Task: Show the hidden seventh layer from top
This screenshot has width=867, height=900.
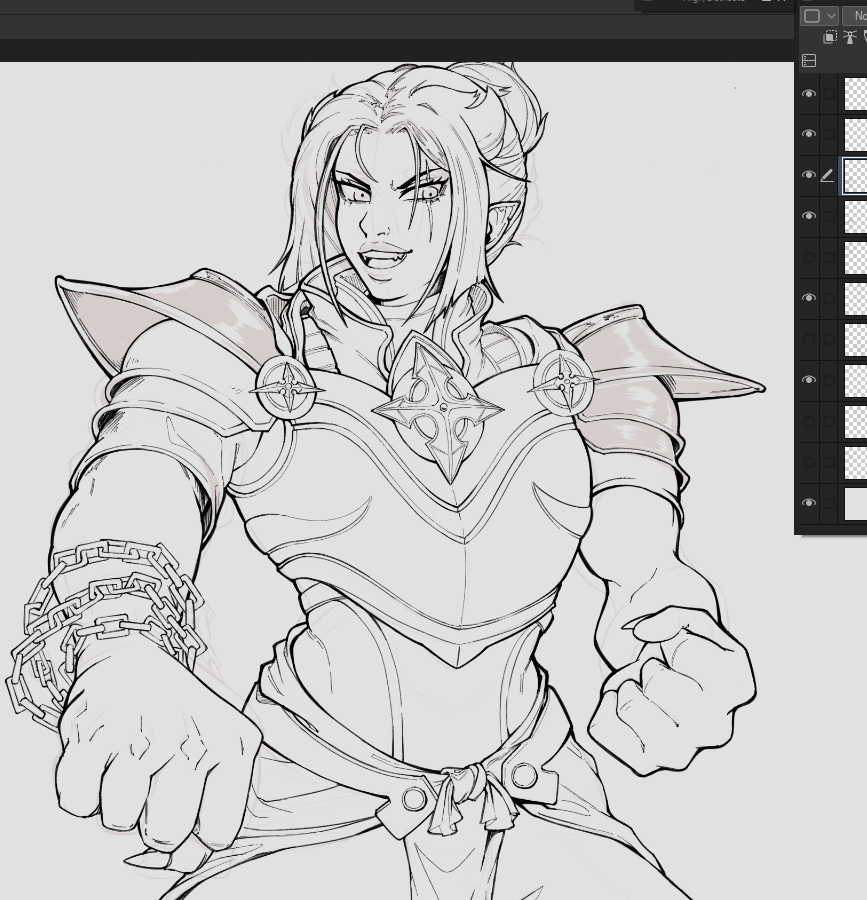Action: pyautogui.click(x=809, y=339)
